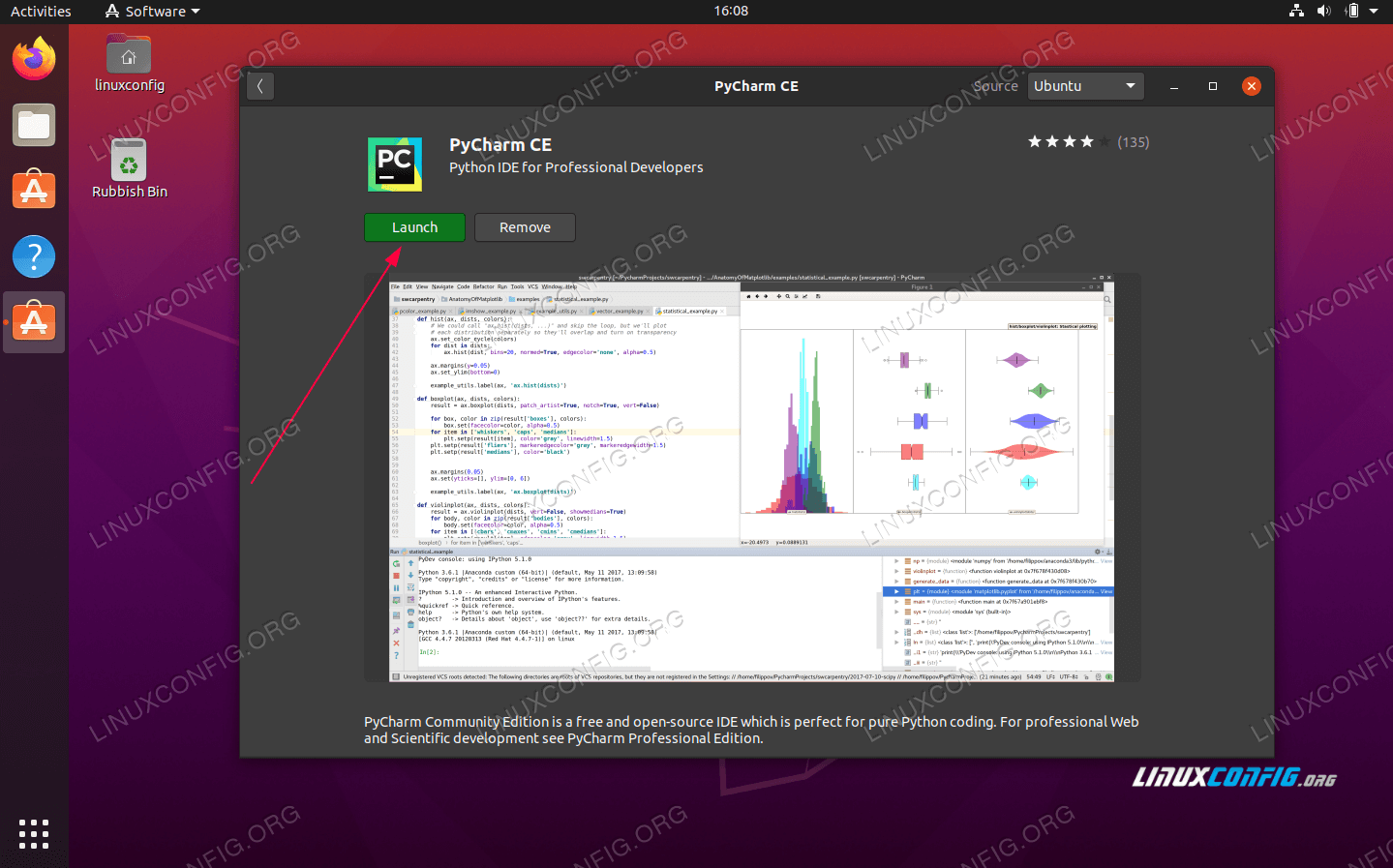Open the Software app menu
The image size is (1393, 868).
pos(152,12)
